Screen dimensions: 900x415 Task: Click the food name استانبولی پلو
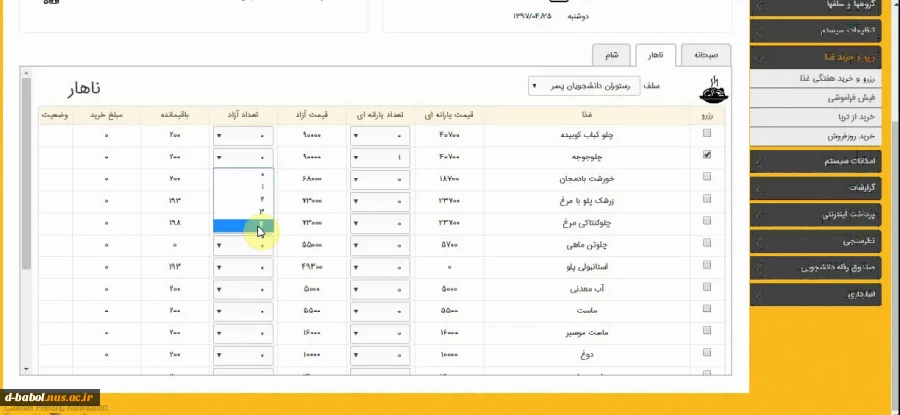[x=587, y=267]
